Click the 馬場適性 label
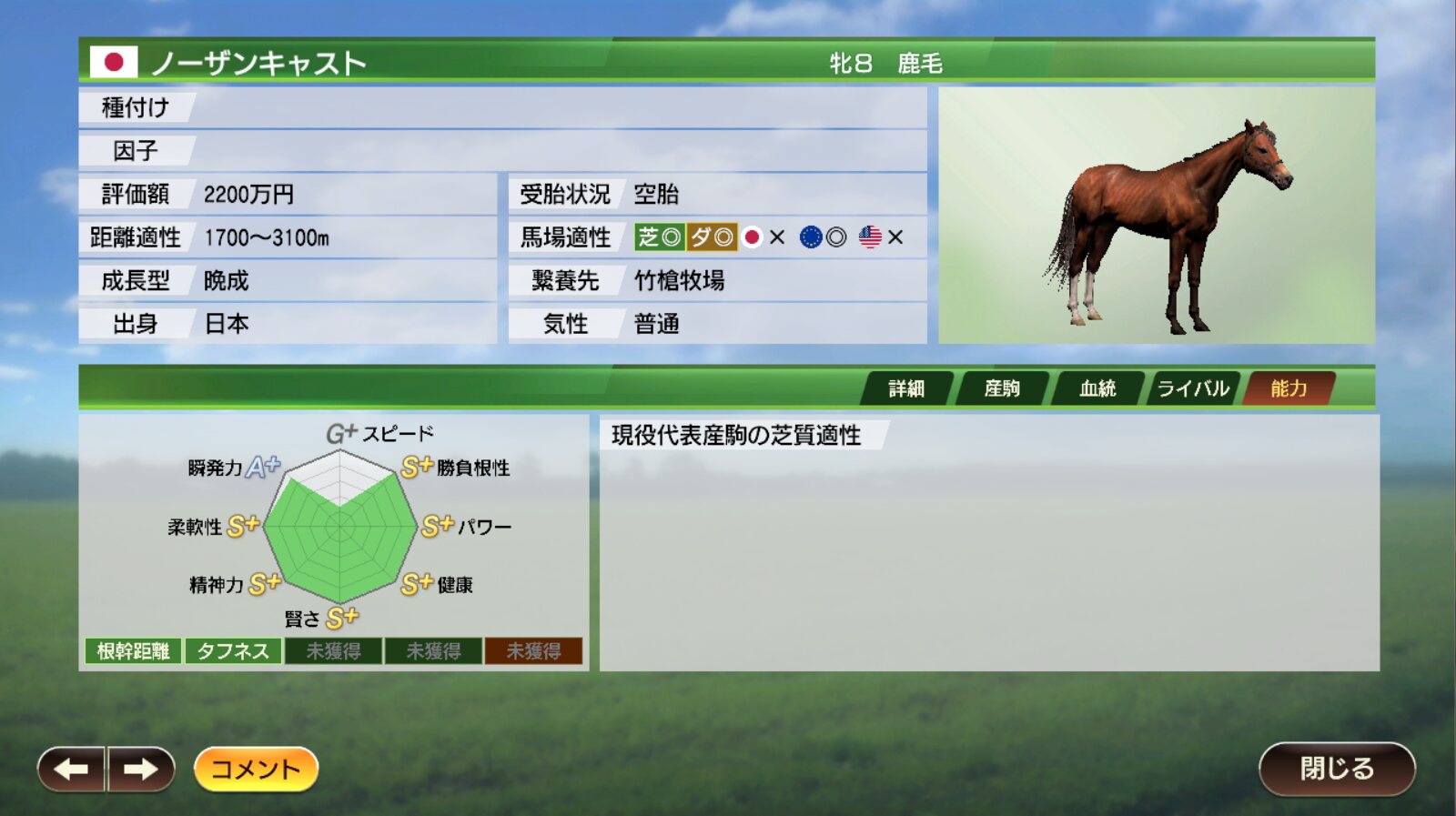Image resolution: width=1456 pixels, height=816 pixels. click(x=565, y=237)
